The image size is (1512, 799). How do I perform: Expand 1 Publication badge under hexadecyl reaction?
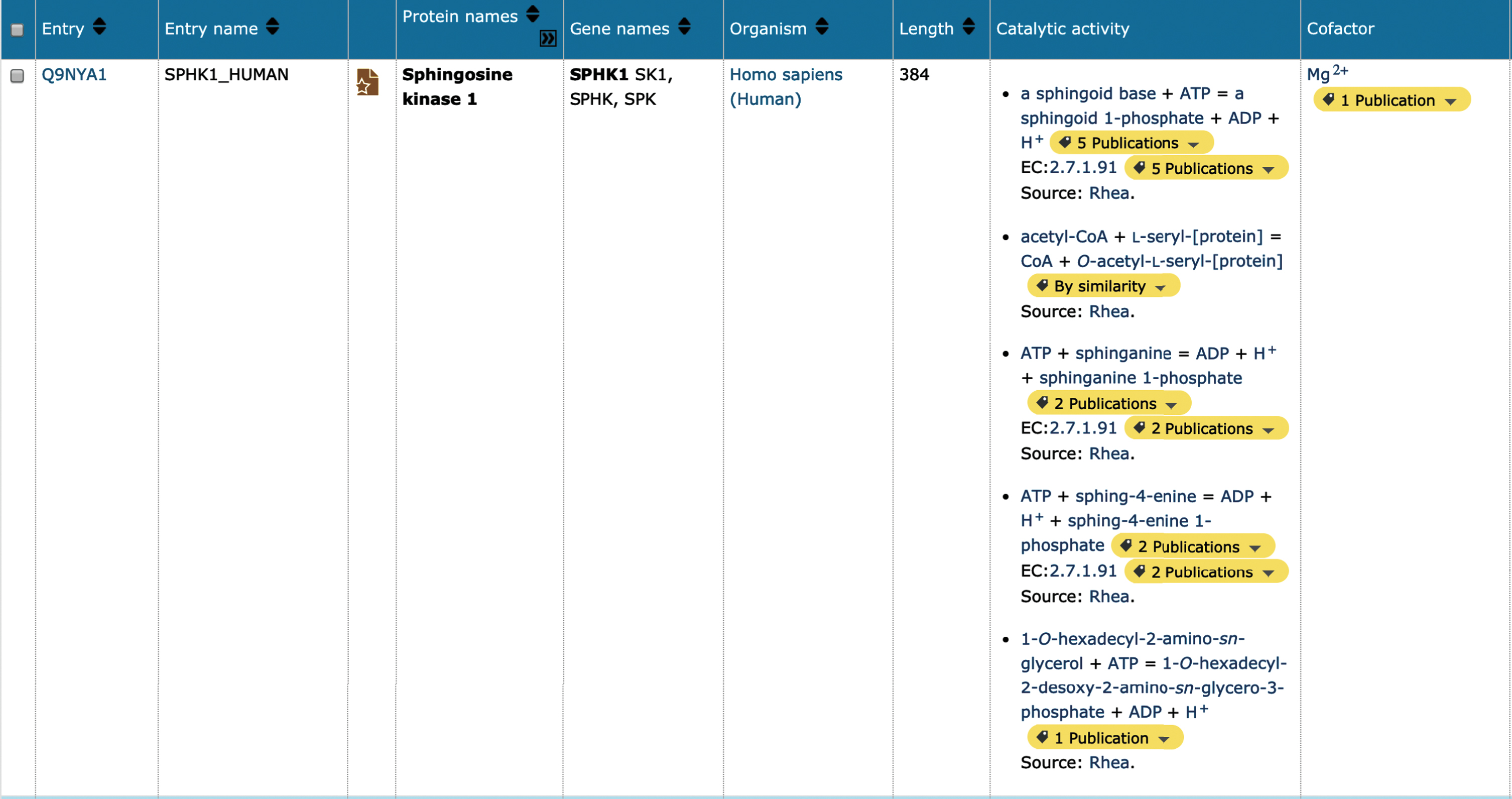point(1105,738)
